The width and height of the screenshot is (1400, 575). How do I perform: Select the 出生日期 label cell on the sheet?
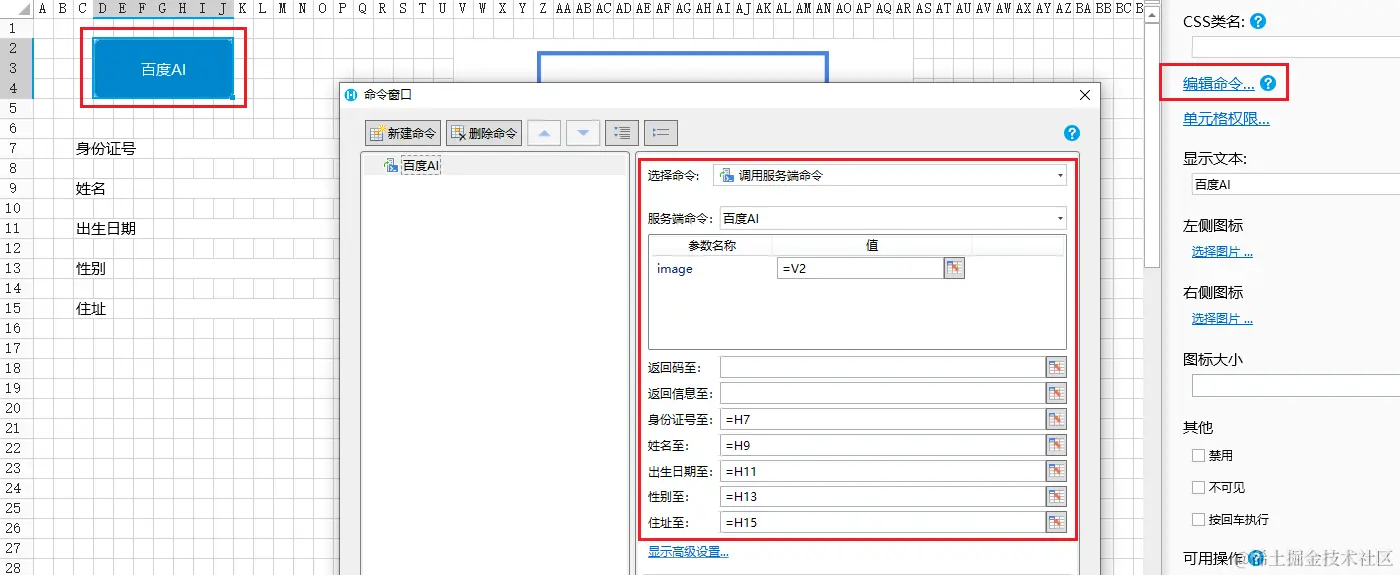click(x=106, y=228)
